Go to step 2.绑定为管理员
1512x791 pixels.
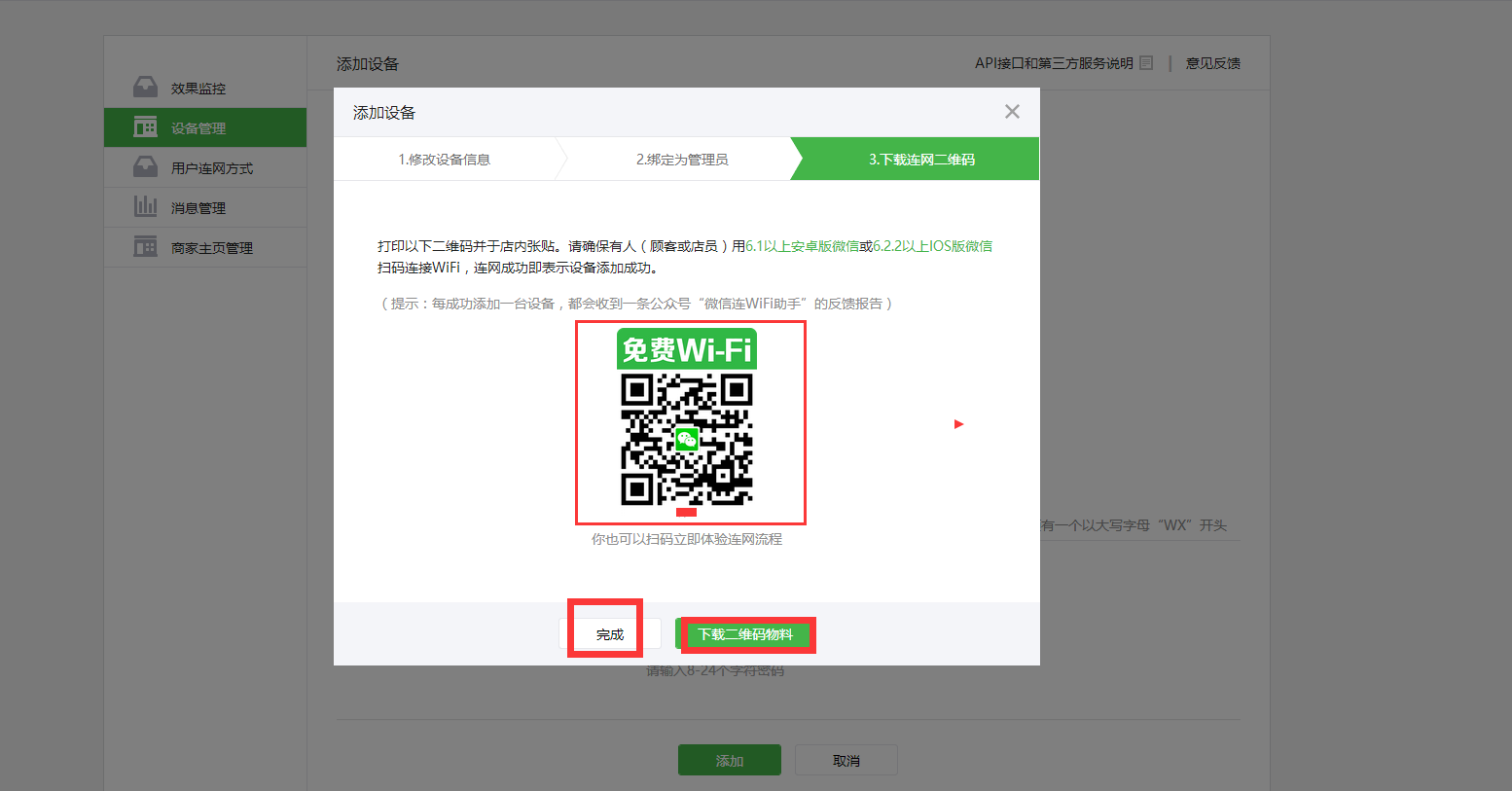tap(682, 160)
